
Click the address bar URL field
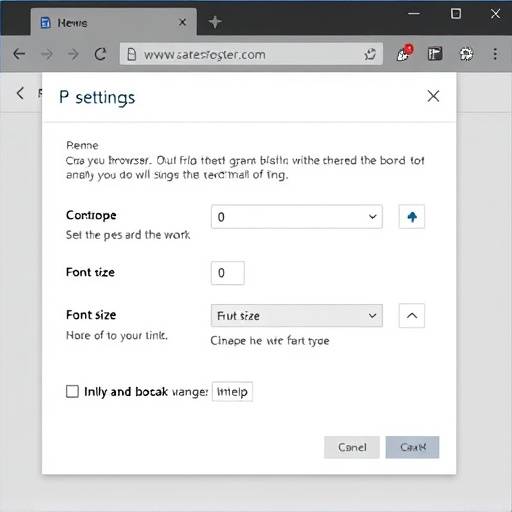(x=251, y=54)
